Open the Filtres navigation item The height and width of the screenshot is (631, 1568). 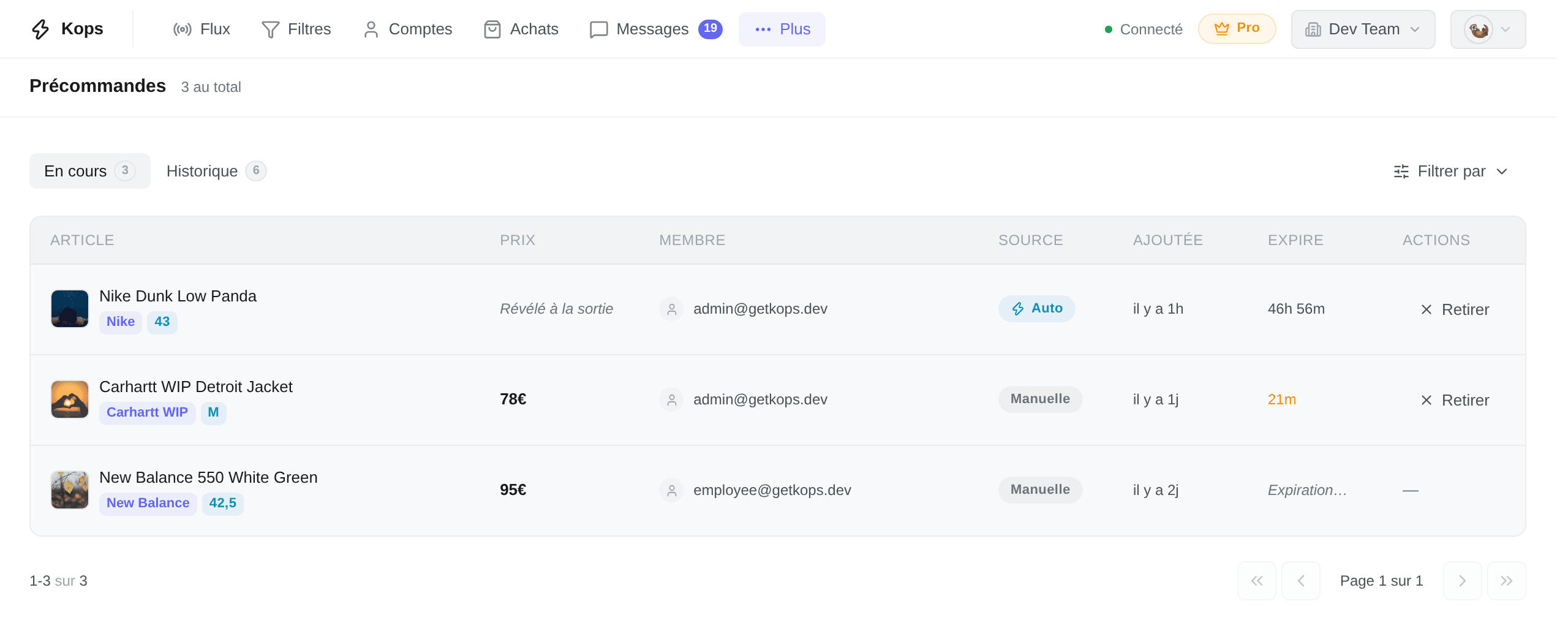[x=296, y=29]
